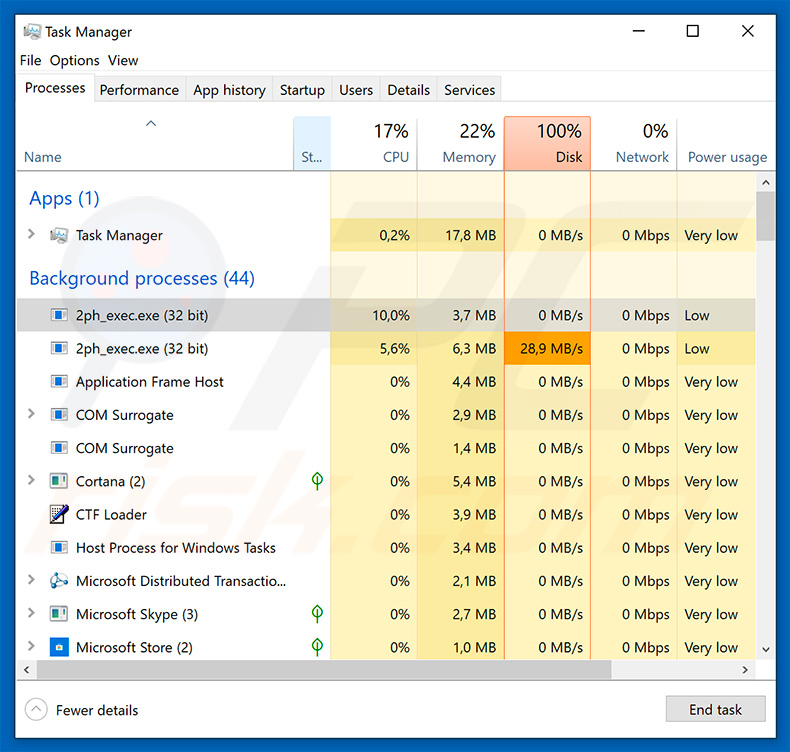Click the CTF Loader pen icon
The image size is (790, 752).
point(59,514)
